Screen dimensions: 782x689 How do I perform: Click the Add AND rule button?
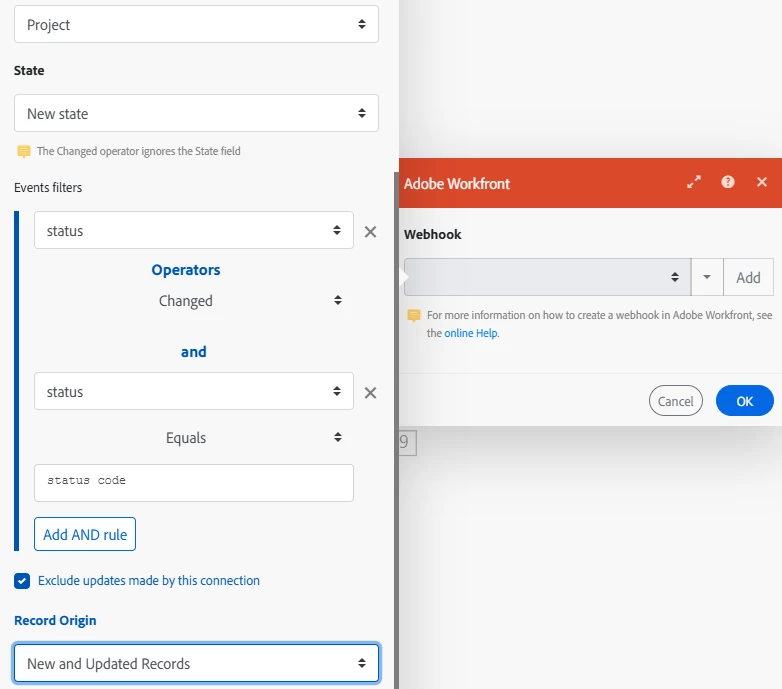coord(85,534)
